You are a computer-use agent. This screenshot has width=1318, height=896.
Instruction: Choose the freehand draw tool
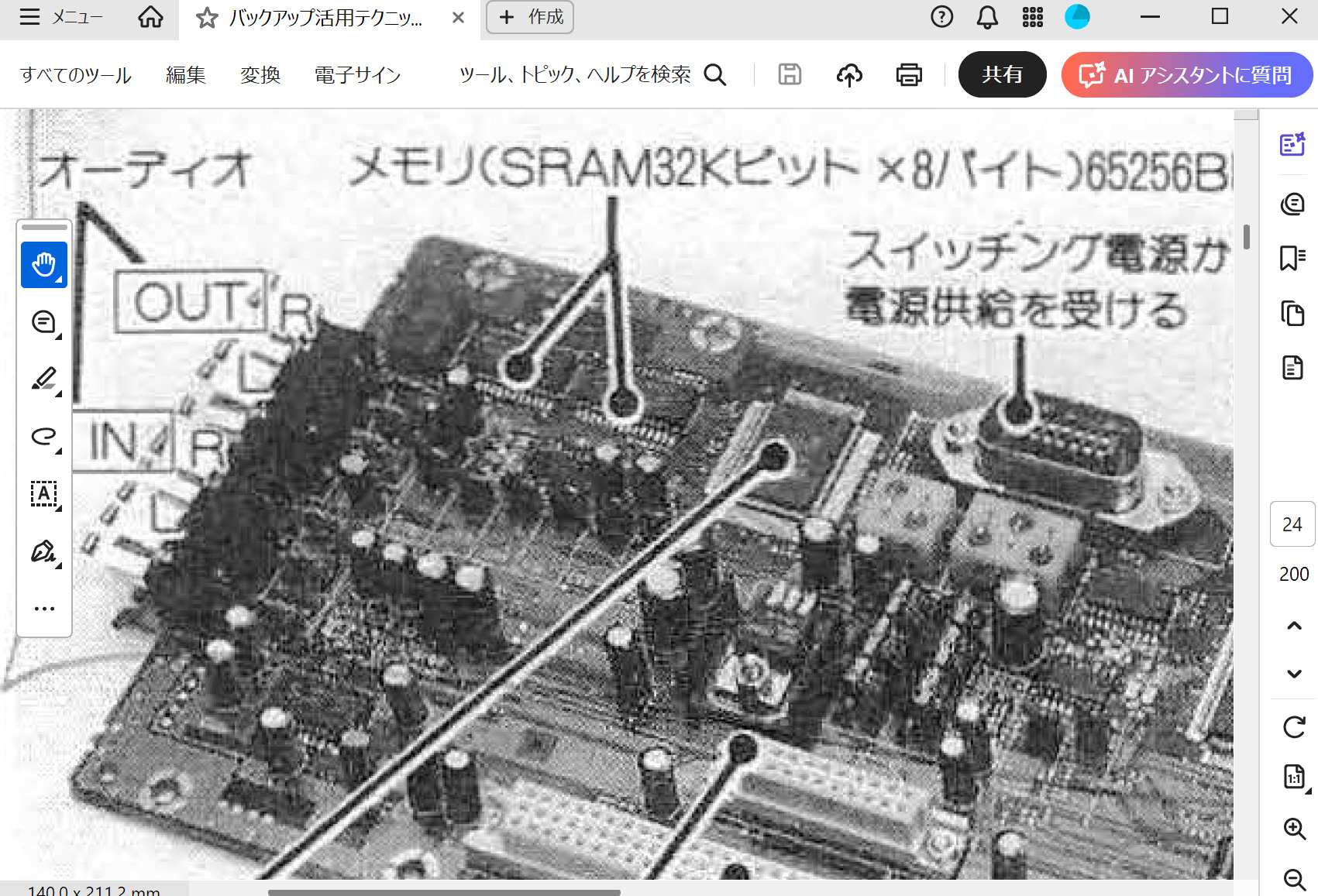[44, 437]
